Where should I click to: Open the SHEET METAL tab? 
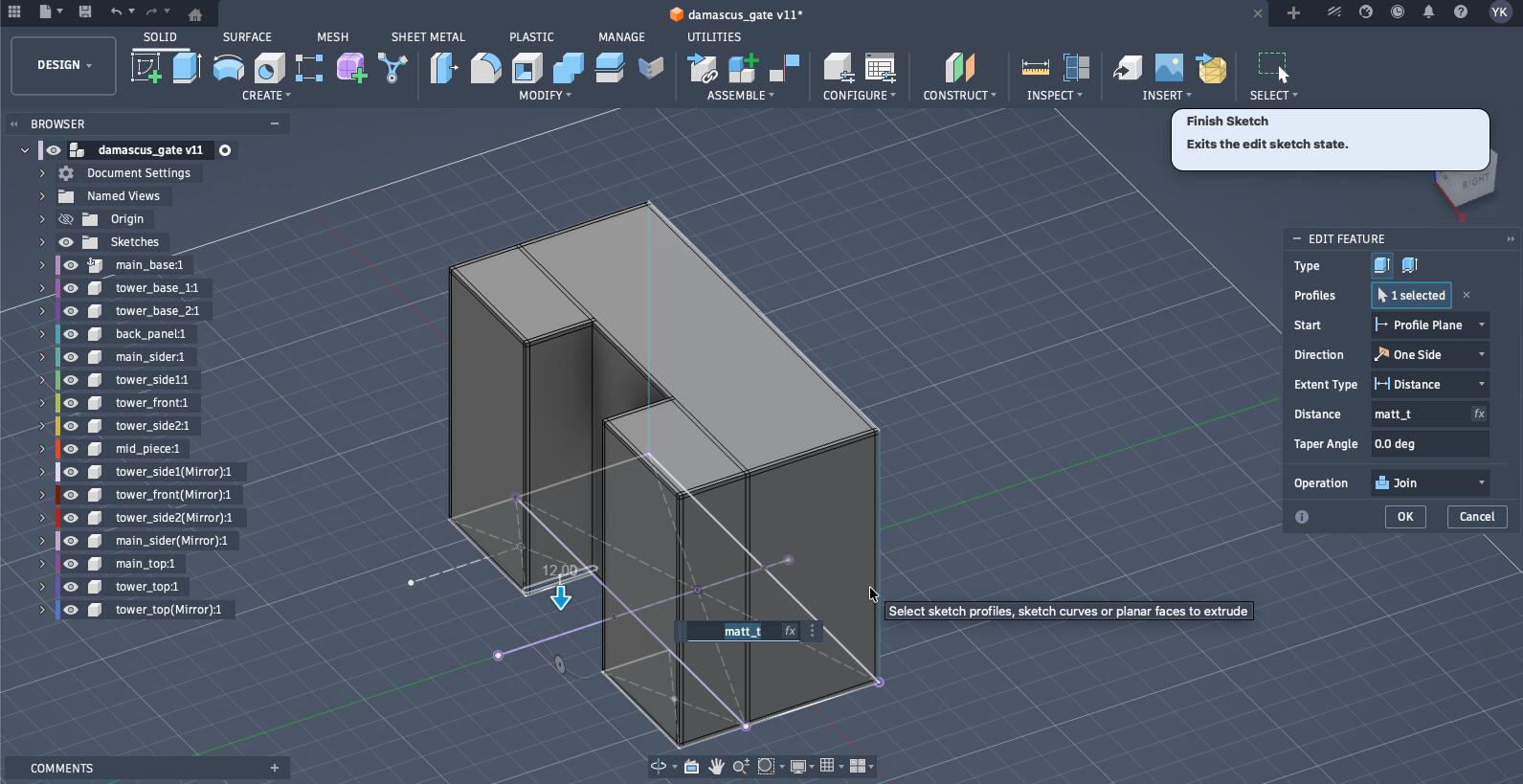(x=428, y=36)
